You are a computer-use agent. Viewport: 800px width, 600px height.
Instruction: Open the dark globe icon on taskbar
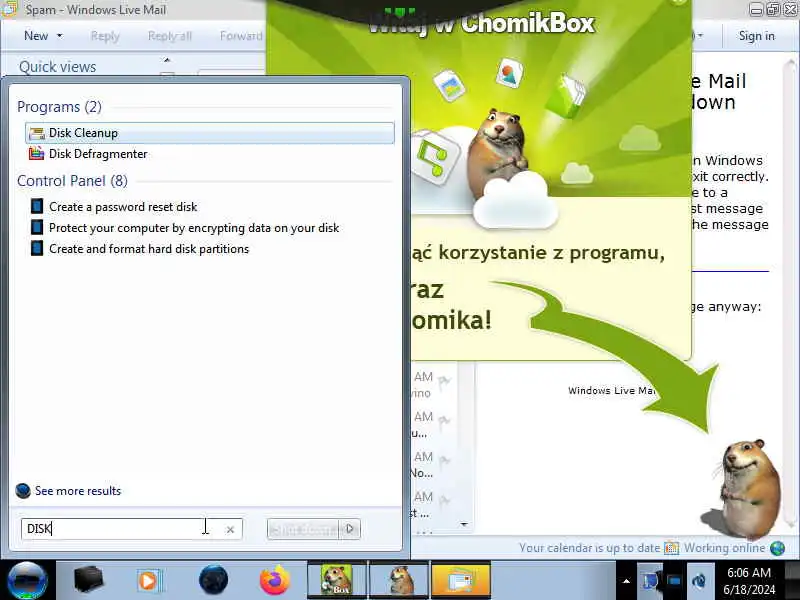[x=213, y=580]
